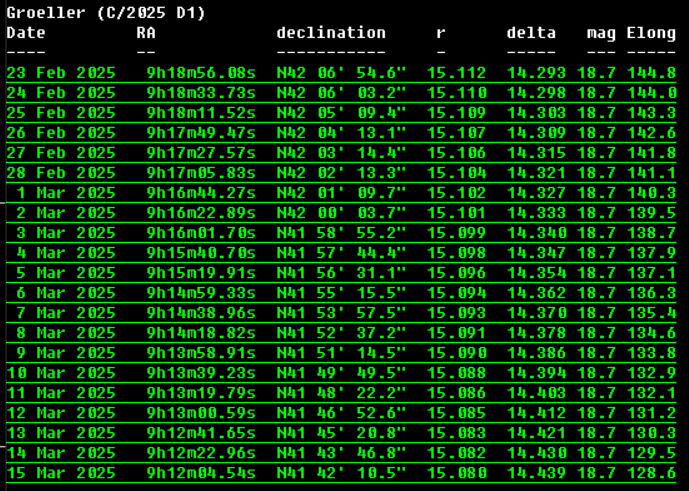Click the 10 Mar 2025 date entry
This screenshot has height=491, width=689.
pyautogui.click(x=61, y=373)
